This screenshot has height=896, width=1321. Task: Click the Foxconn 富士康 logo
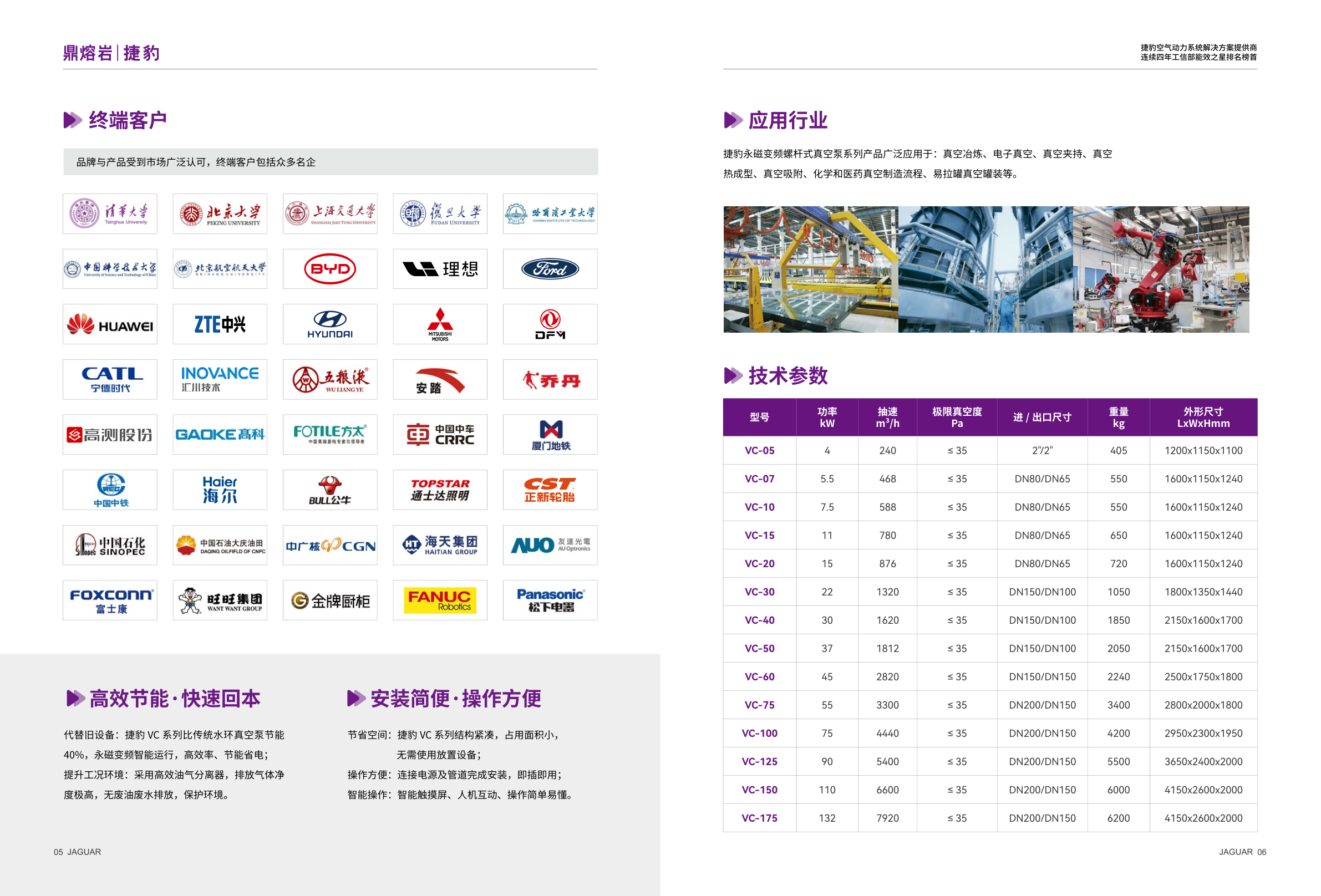[110, 600]
